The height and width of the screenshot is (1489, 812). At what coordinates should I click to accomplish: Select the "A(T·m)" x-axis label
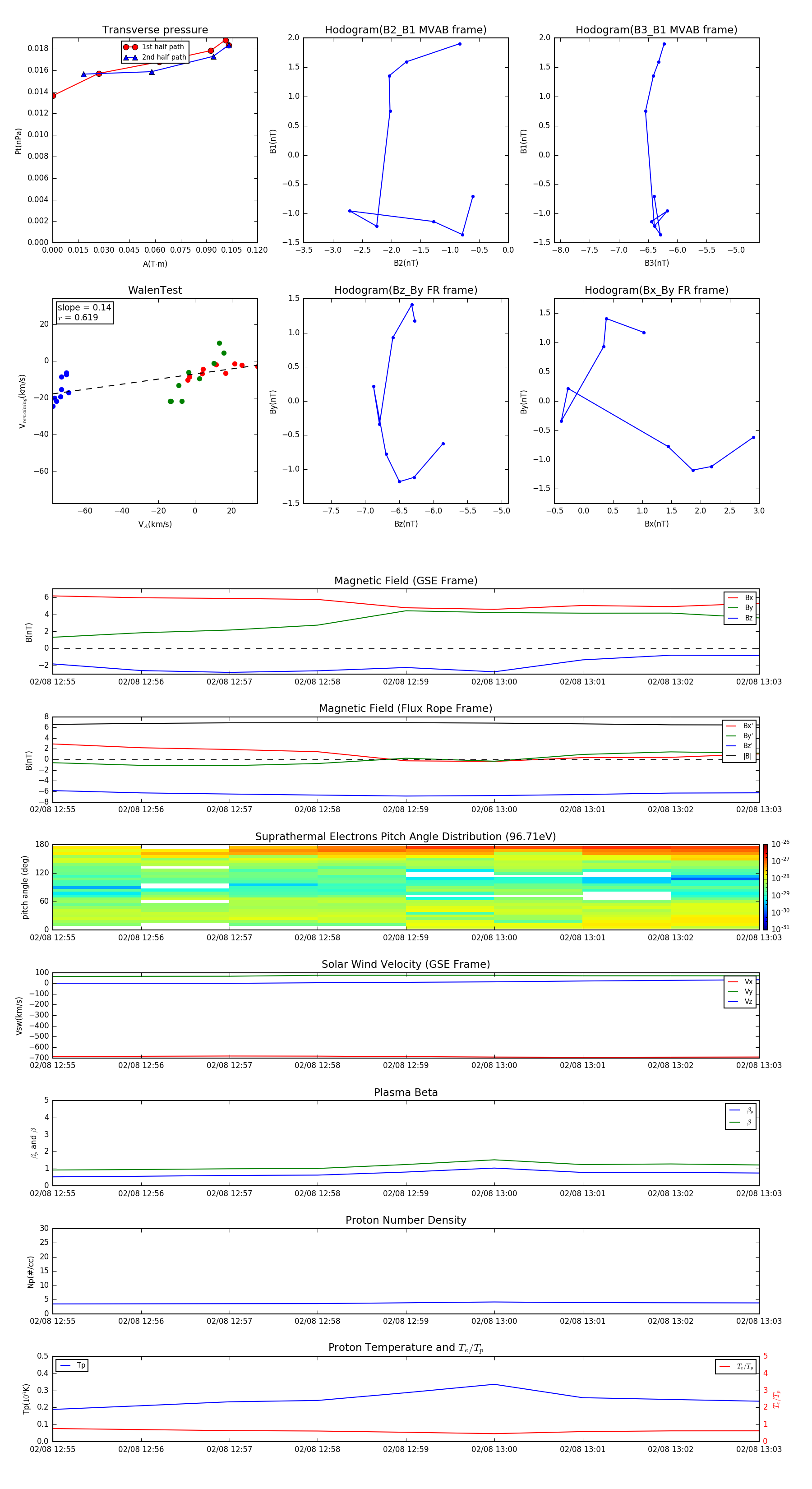[x=155, y=264]
